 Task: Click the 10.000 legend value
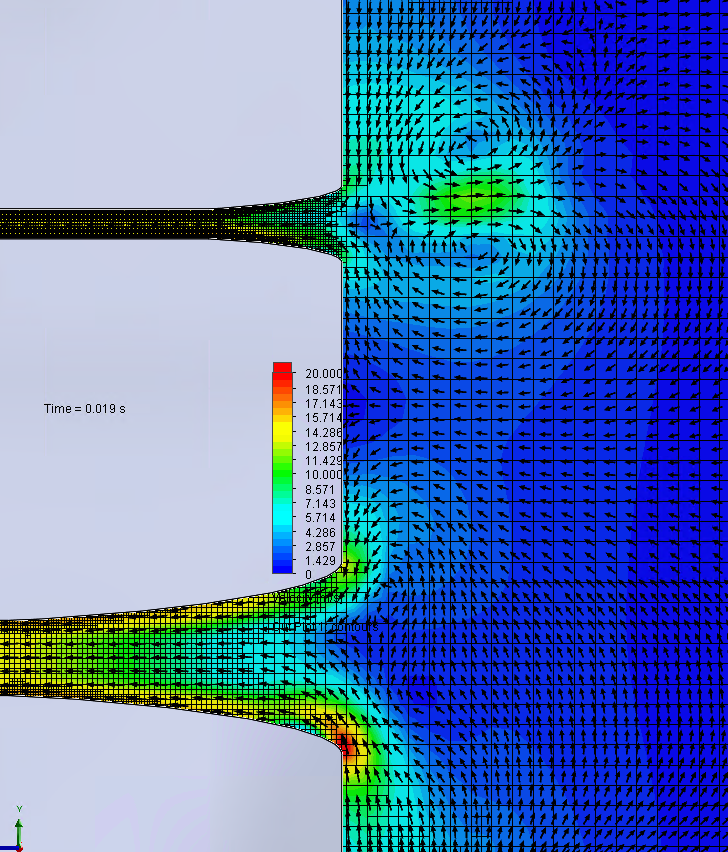click(324, 474)
